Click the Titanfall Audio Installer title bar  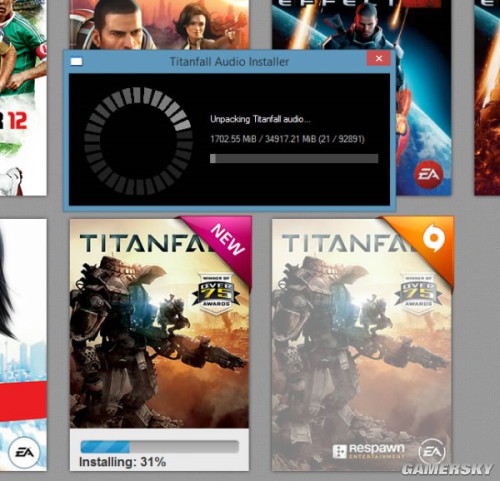[x=229, y=61]
